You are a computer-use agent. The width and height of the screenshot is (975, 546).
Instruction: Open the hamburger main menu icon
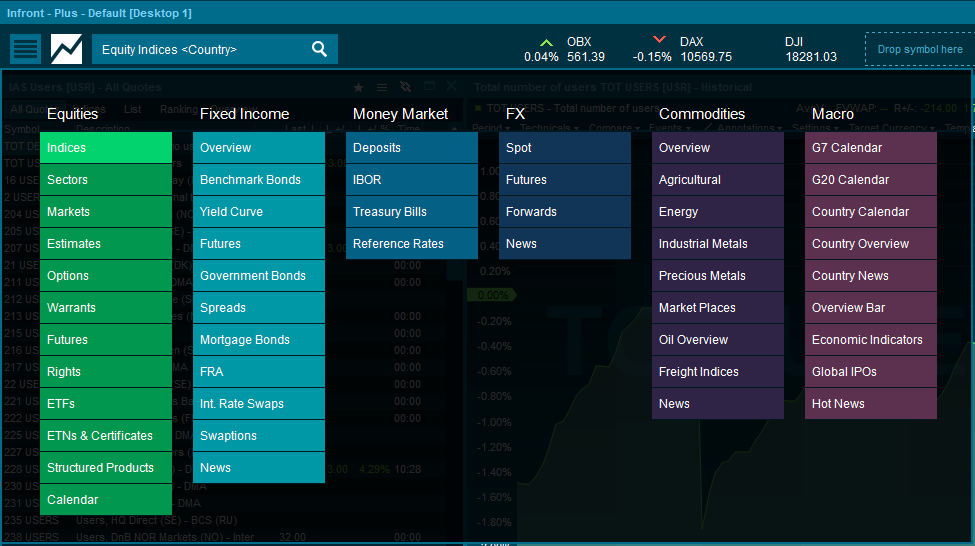point(25,49)
